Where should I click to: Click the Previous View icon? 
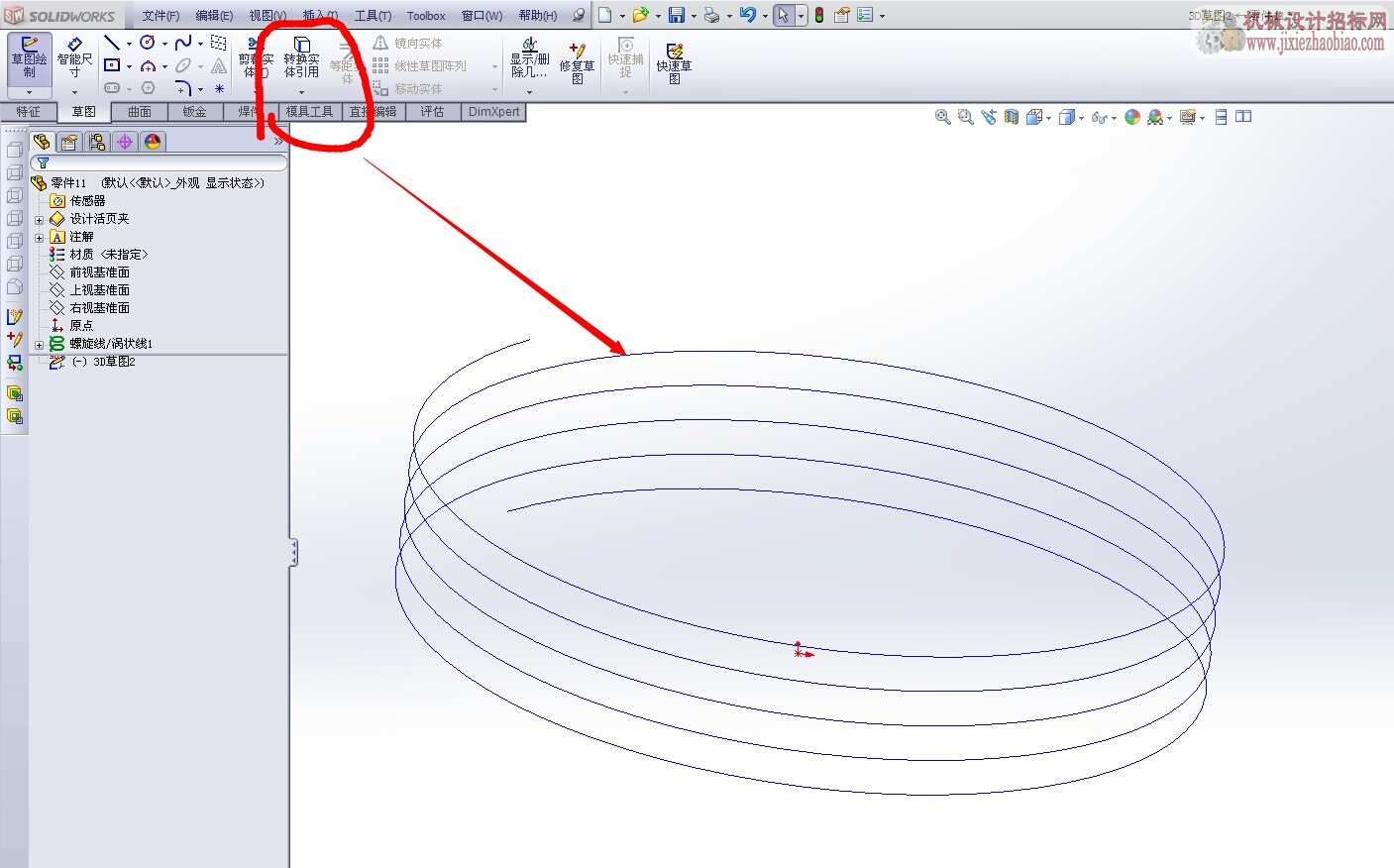[x=988, y=117]
